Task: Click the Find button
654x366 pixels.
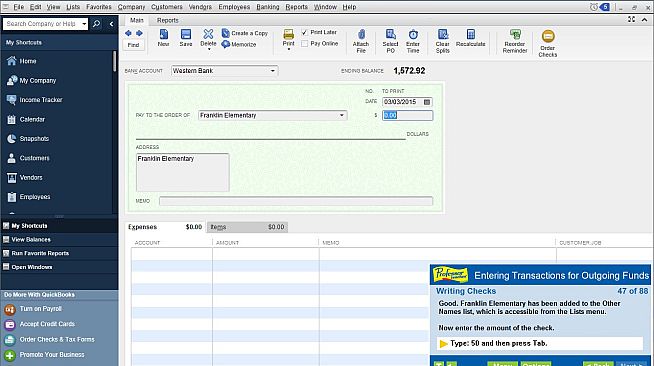Action: point(133,45)
